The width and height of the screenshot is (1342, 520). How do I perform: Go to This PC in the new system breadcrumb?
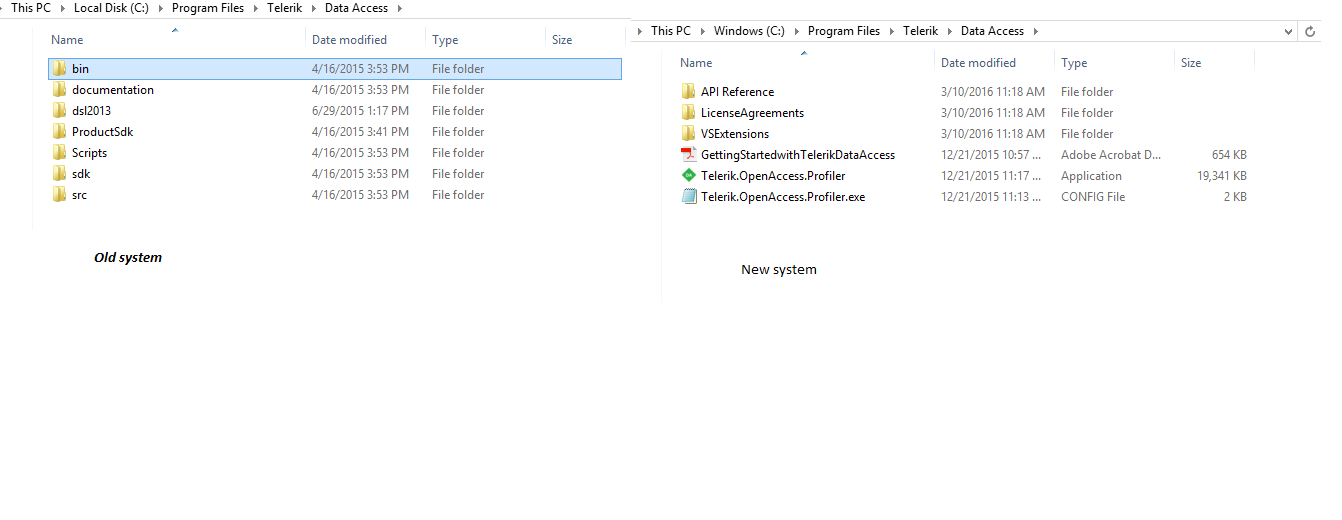pyautogui.click(x=671, y=31)
